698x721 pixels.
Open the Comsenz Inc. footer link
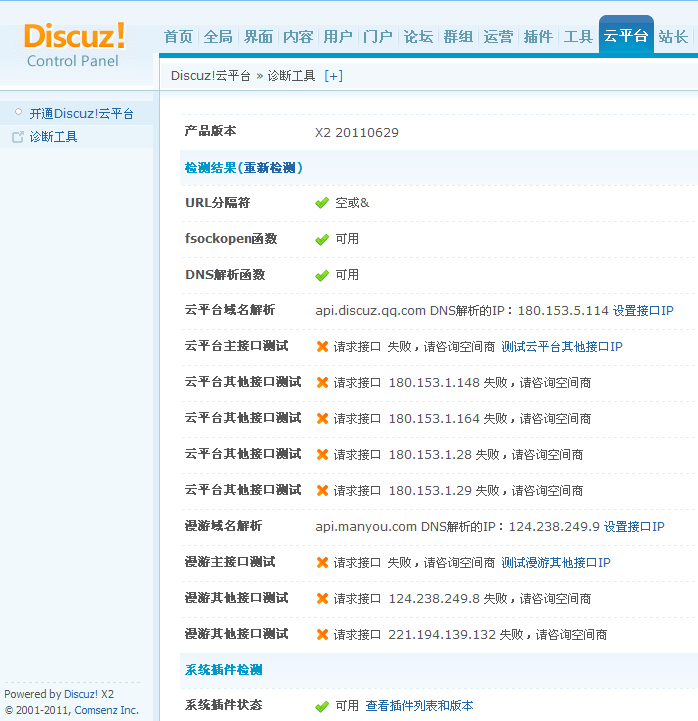click(106, 710)
